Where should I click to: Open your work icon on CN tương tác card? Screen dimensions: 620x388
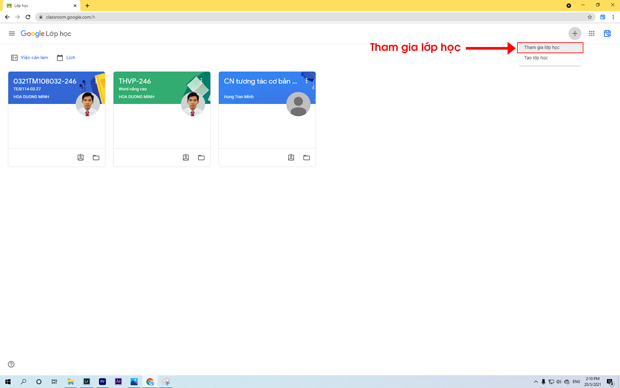click(291, 157)
